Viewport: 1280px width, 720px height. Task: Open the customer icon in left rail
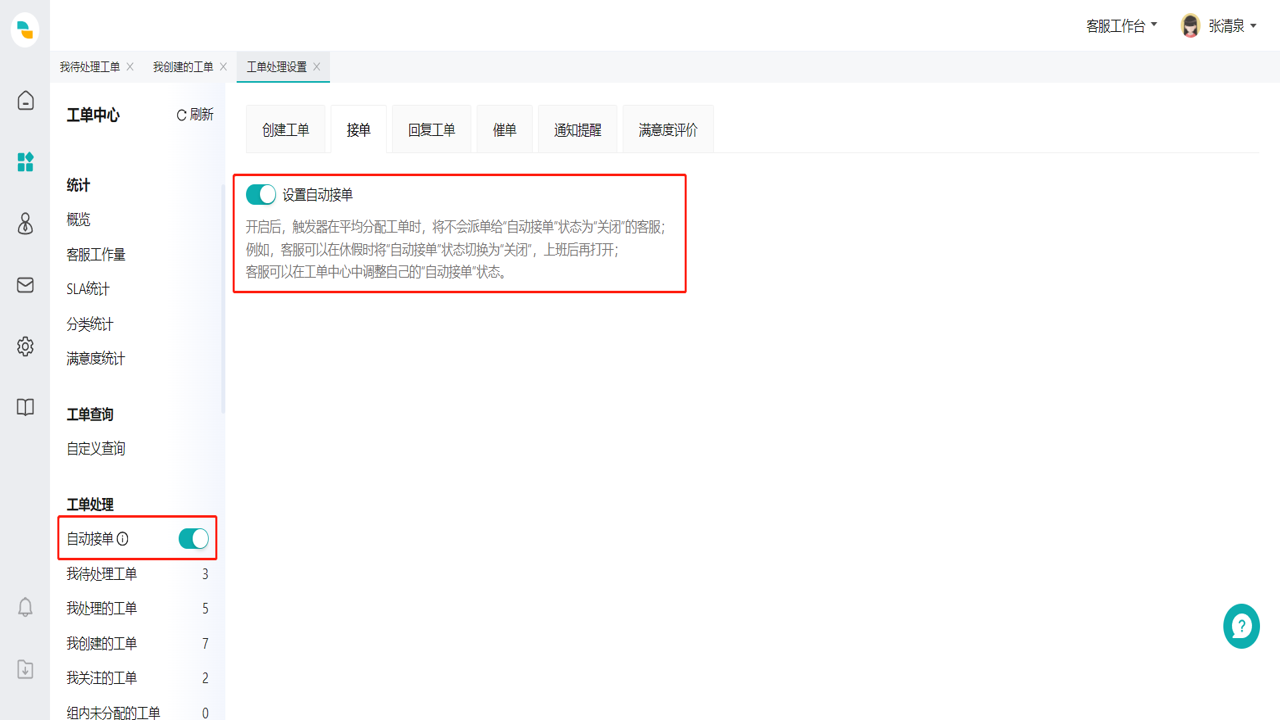pos(26,223)
